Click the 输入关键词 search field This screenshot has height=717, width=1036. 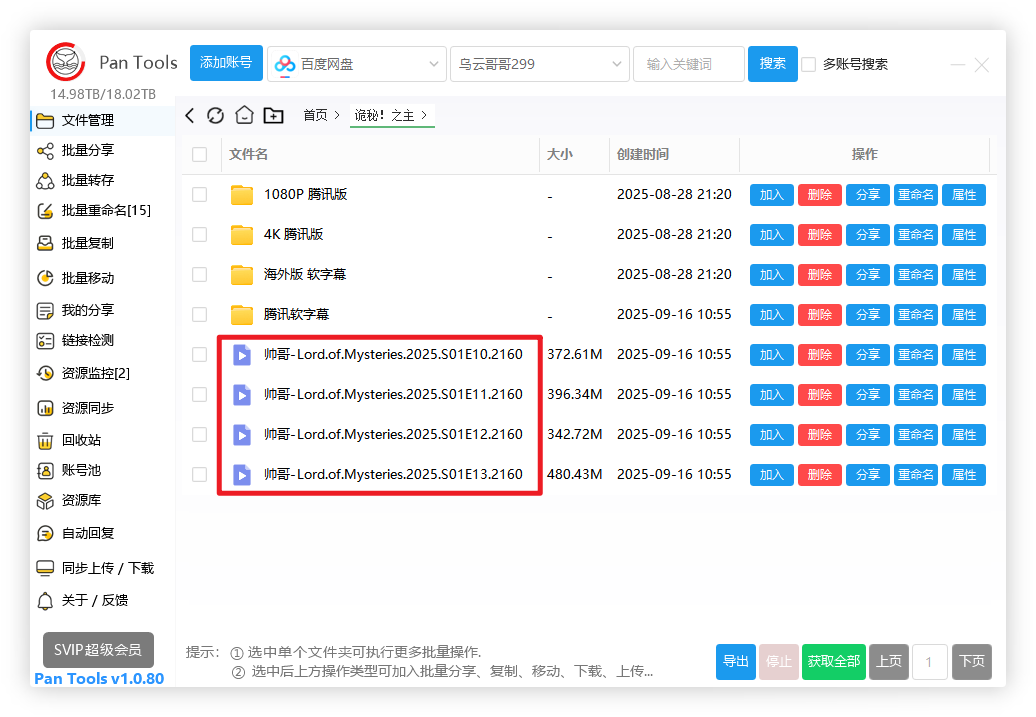pyautogui.click(x=688, y=64)
